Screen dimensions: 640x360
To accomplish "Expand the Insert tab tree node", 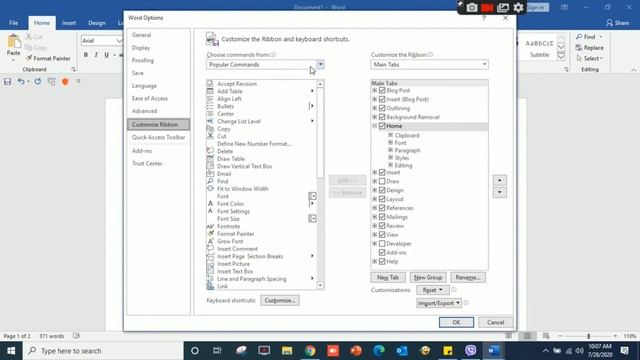I will pos(375,173).
